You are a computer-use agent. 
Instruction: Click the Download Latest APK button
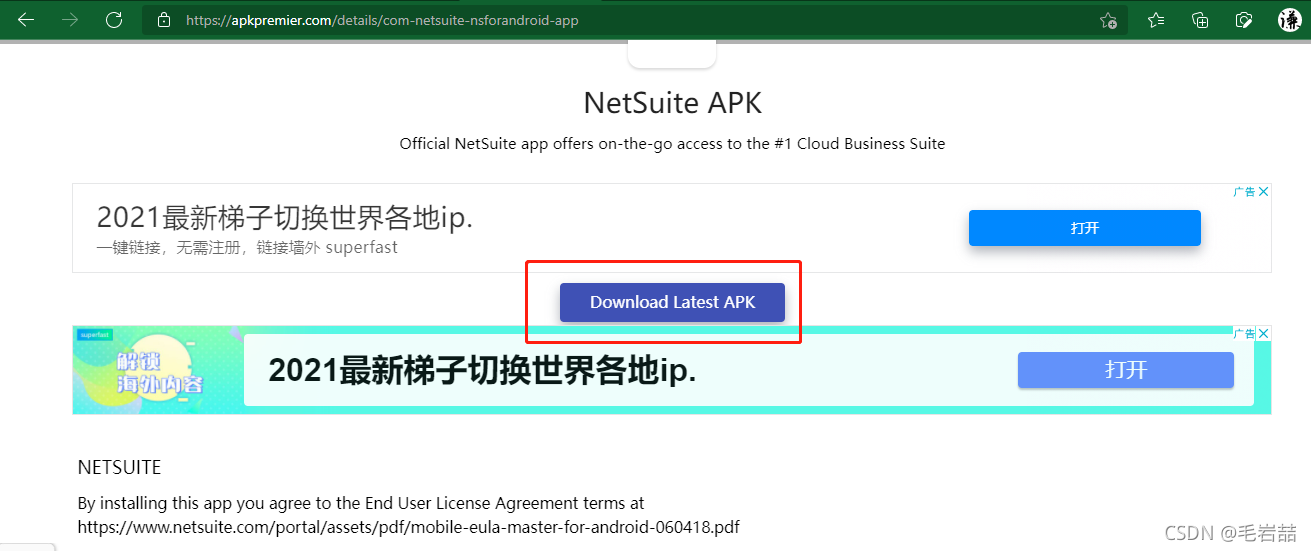tap(672, 302)
